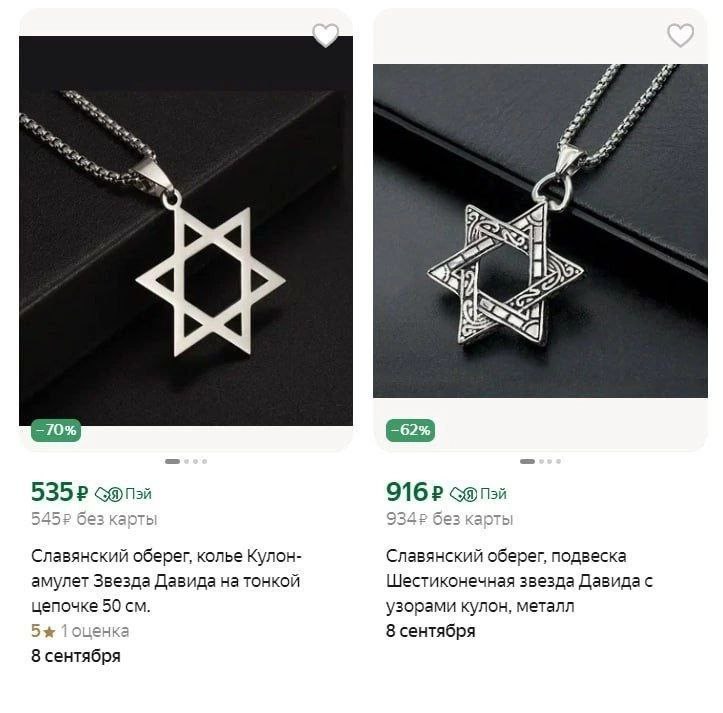
Task: Click the rating star beside 1 оценка
Action: [49, 631]
